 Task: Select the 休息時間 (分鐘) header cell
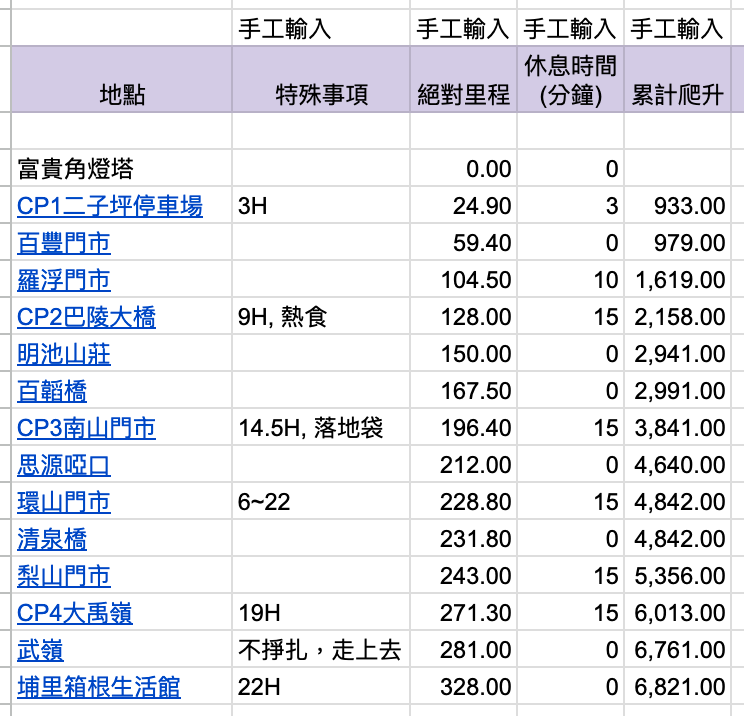(x=570, y=79)
